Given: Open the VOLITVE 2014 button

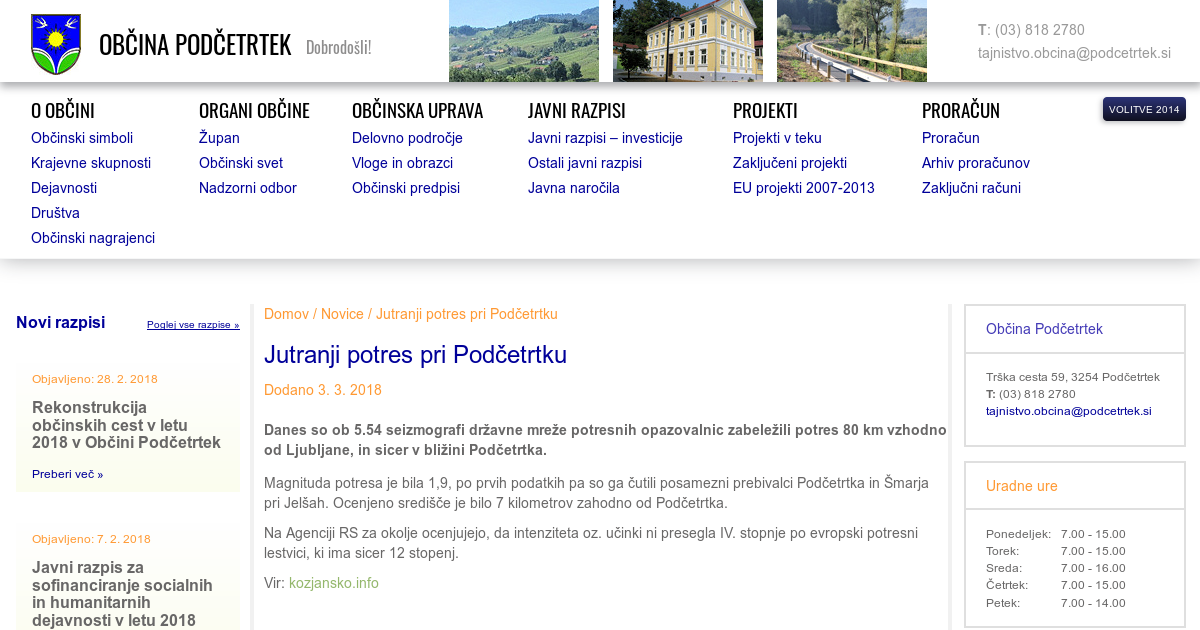Looking at the screenshot, I should (x=1143, y=109).
